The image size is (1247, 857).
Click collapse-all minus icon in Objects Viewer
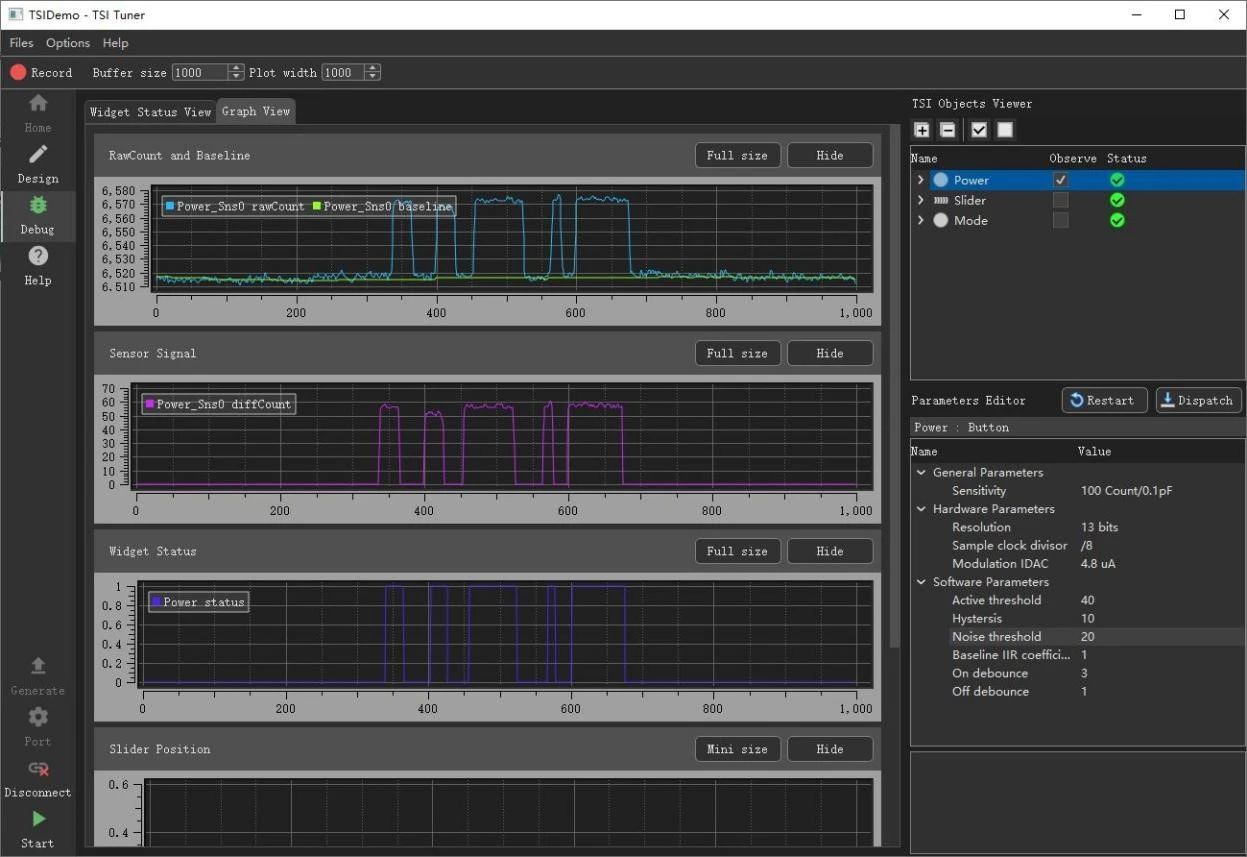click(x=948, y=130)
